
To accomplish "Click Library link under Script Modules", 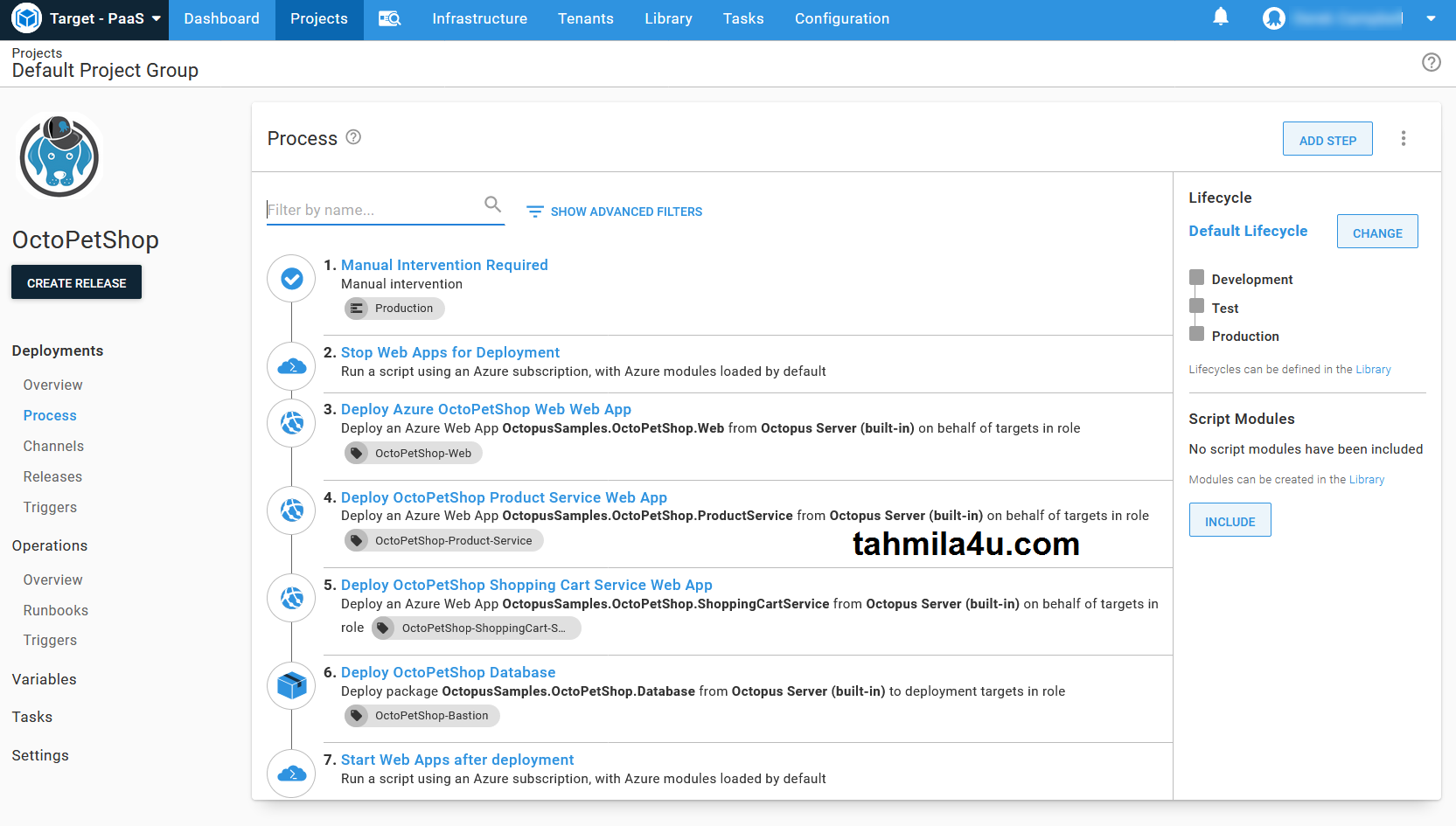I will tap(1367, 480).
